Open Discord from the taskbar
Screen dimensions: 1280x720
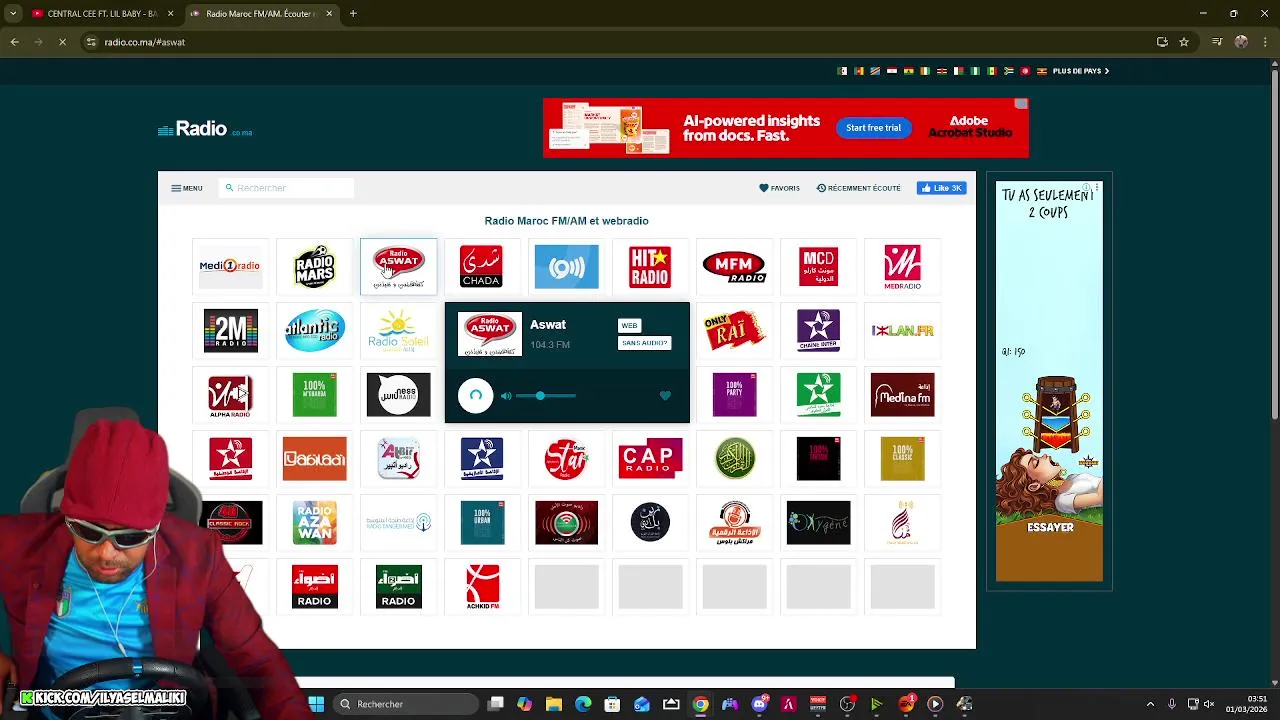point(759,704)
